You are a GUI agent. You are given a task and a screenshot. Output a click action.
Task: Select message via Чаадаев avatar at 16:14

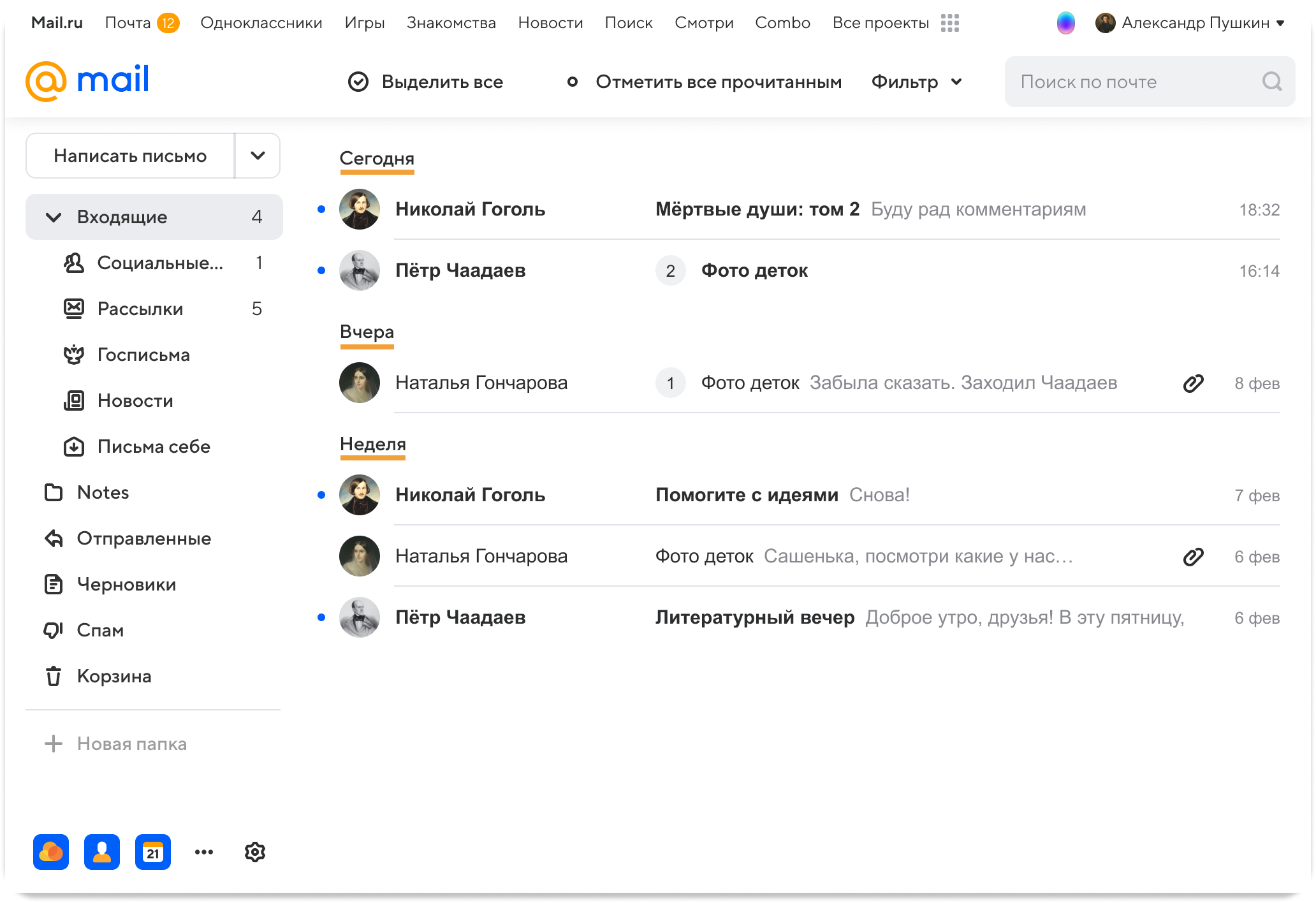click(x=360, y=270)
